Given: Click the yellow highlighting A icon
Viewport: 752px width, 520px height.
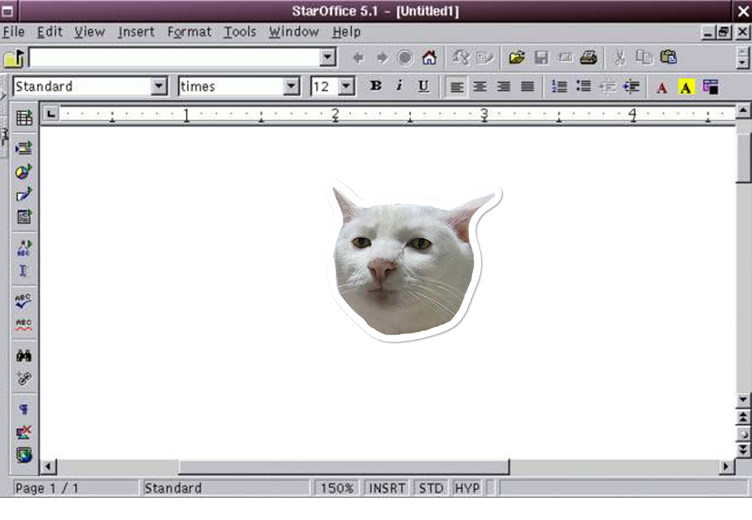Looking at the screenshot, I should click(686, 87).
